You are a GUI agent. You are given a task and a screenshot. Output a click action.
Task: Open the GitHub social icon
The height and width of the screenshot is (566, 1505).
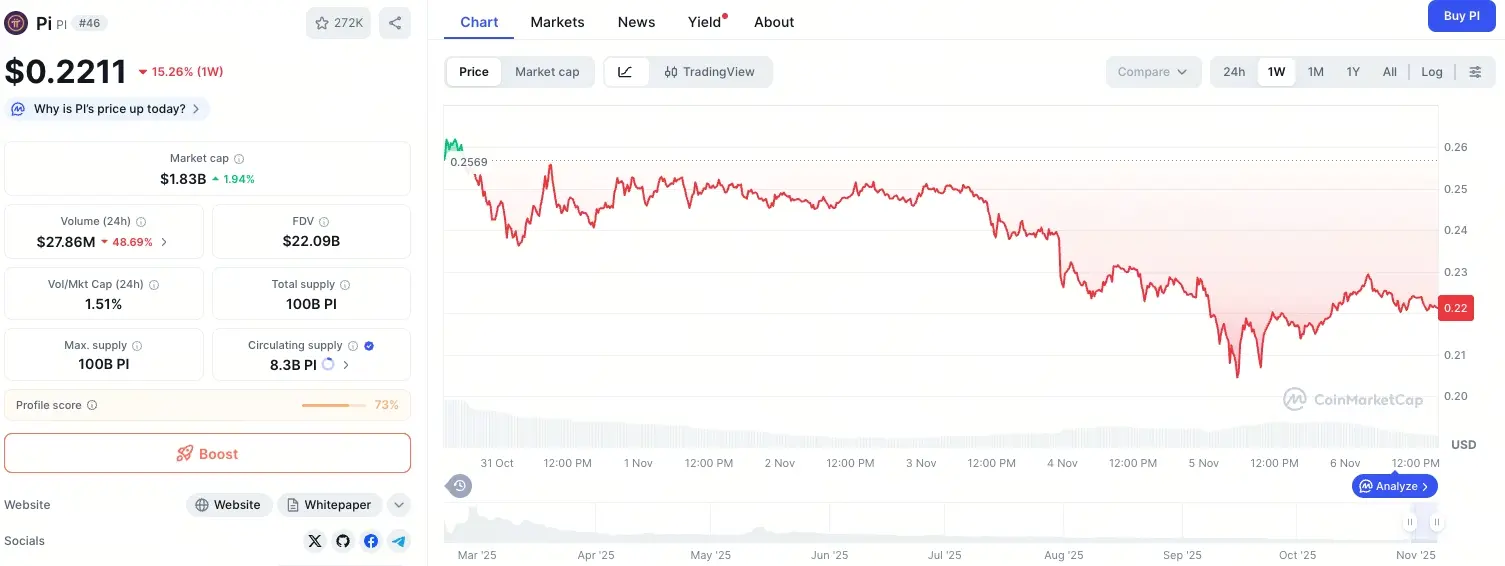point(343,541)
